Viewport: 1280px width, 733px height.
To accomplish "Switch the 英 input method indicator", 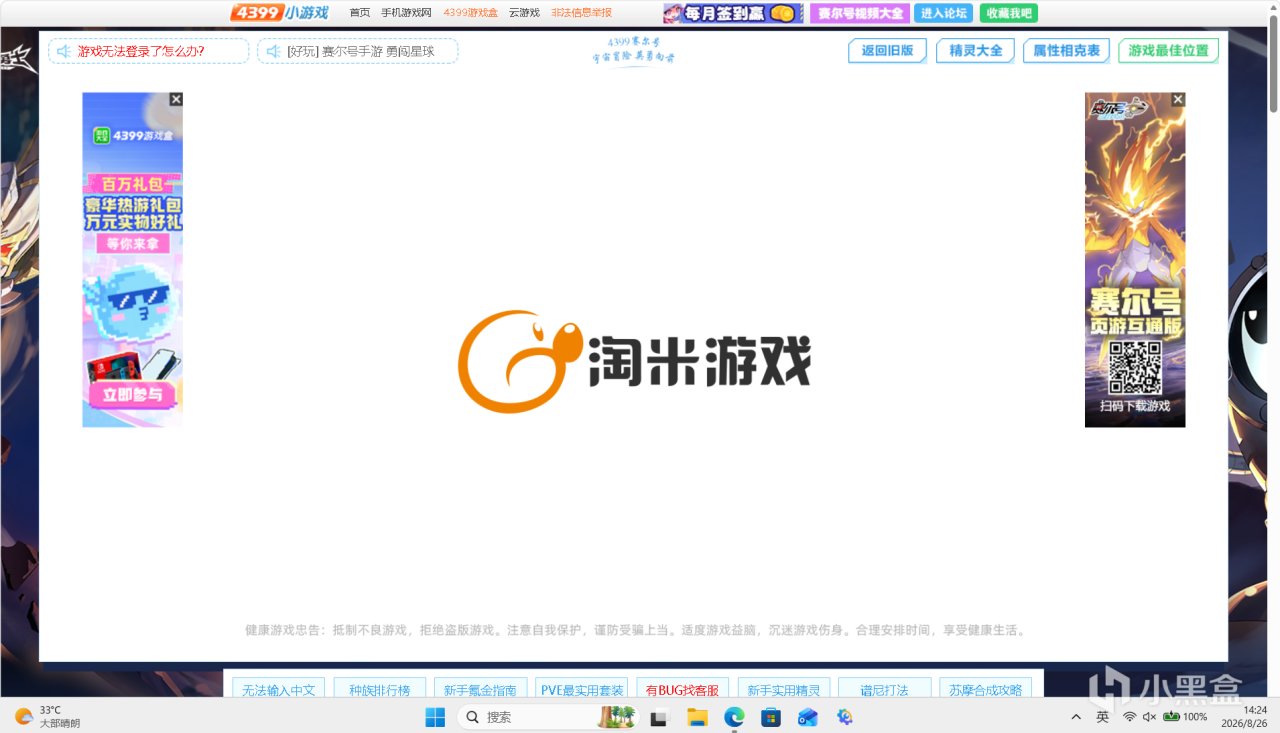I will pos(1102,717).
